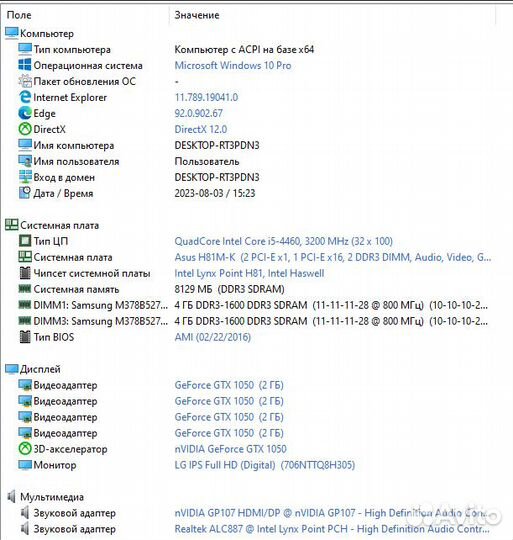Open the 11.789.19041.0 Internet Explorer version link
Viewport: 513px width, 540px height.
(x=206, y=97)
